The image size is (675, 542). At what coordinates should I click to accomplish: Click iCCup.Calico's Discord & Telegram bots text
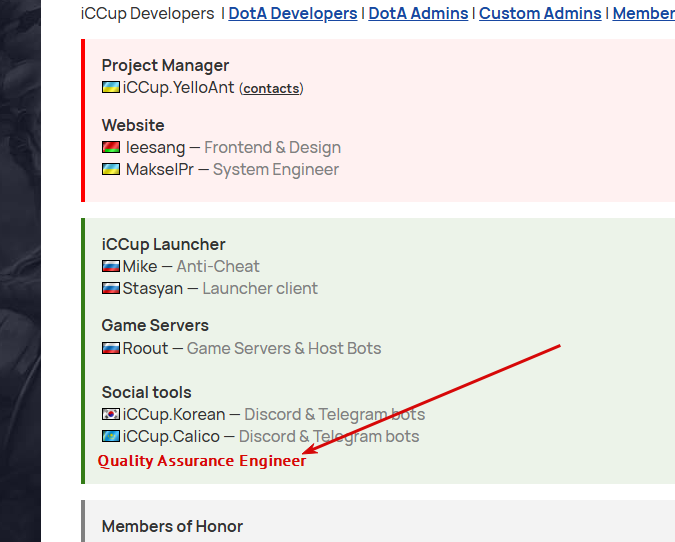click(x=329, y=437)
